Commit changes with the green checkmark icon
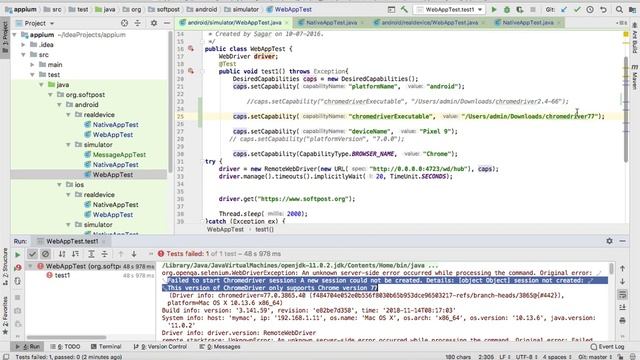The width and height of the screenshot is (640, 360). (577, 9)
